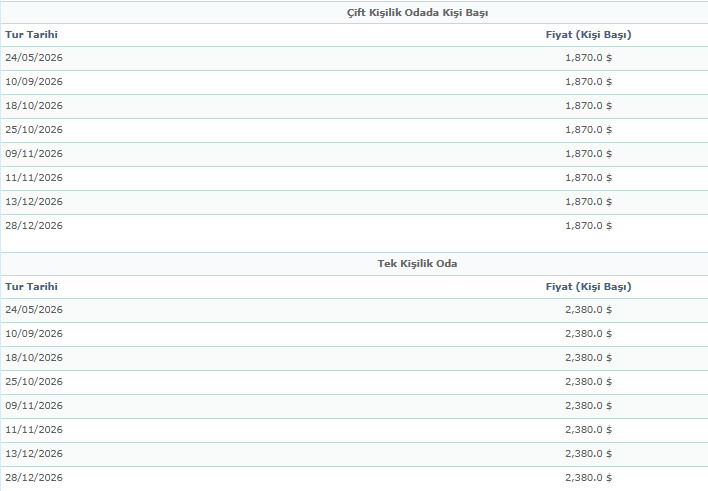Click 'Tur Tarihi' header in double room table
The image size is (708, 491).
click(31, 35)
